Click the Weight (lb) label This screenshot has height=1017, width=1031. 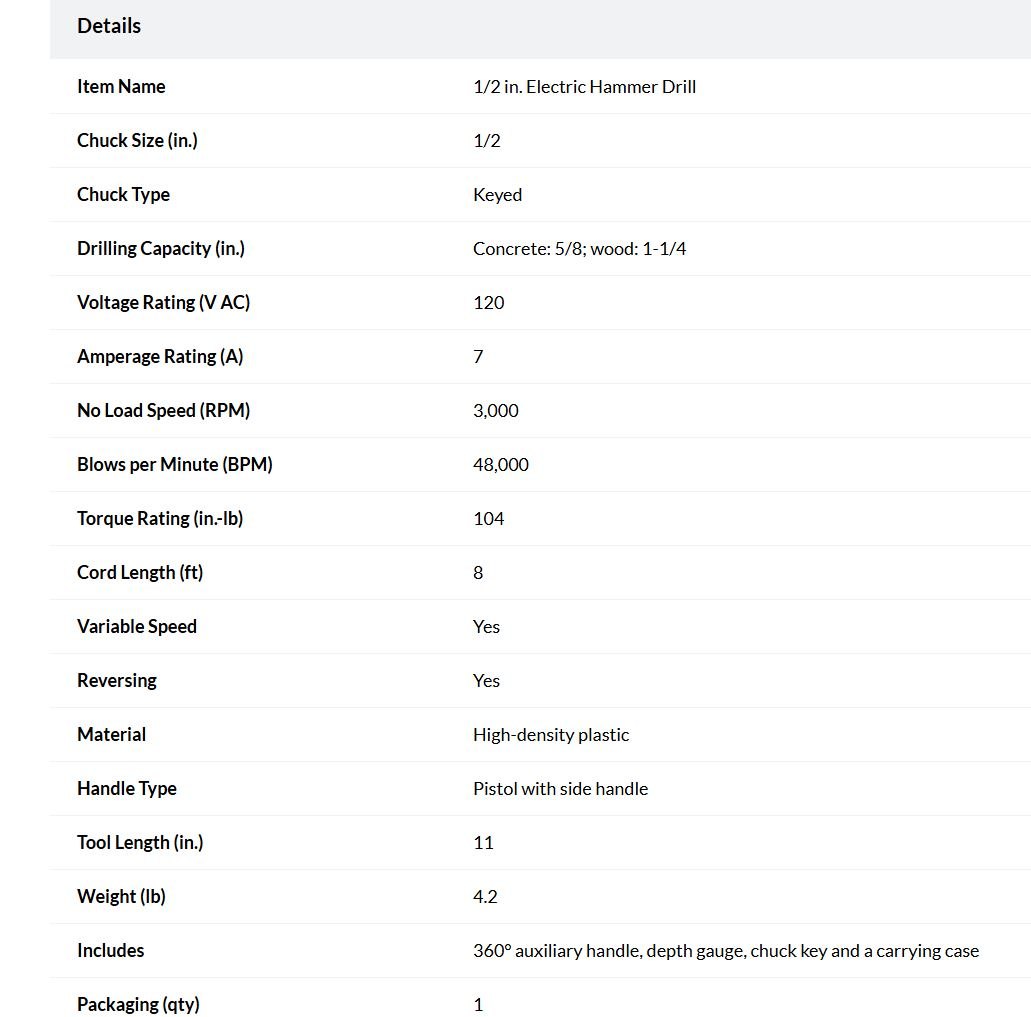[121, 896]
